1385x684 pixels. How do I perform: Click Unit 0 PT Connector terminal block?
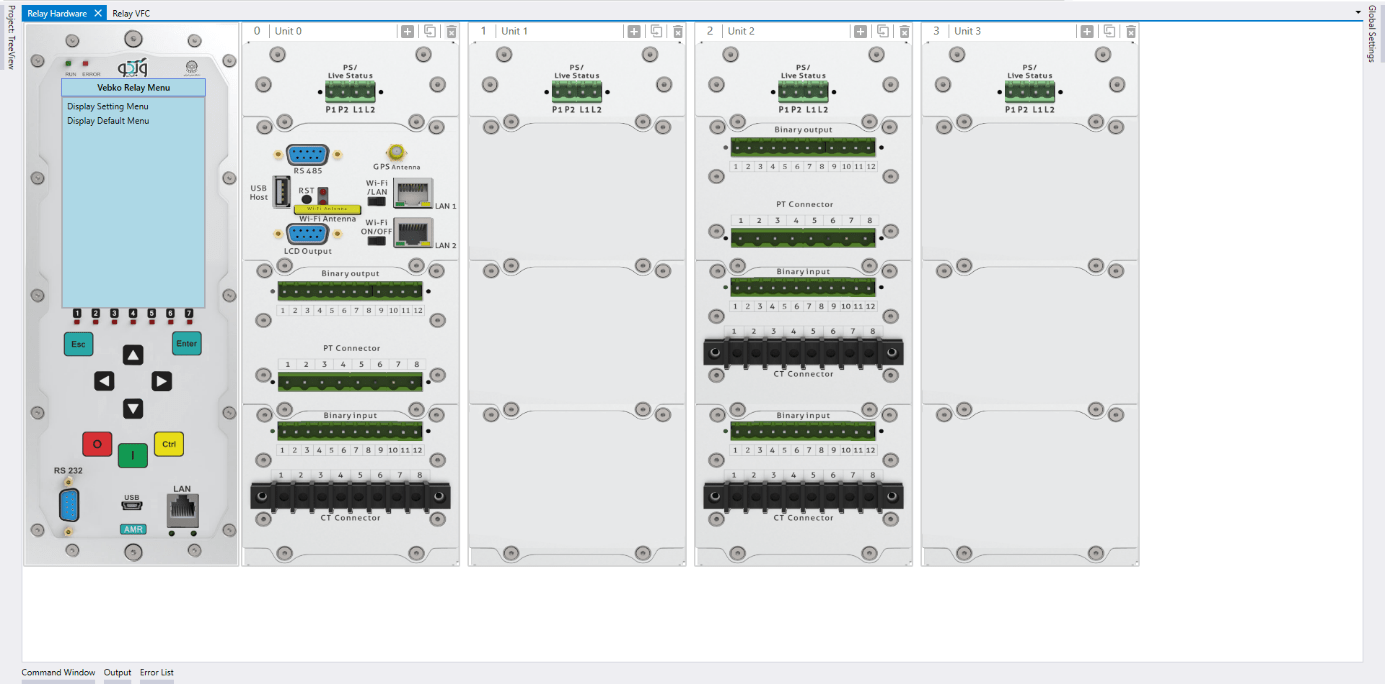click(x=351, y=381)
